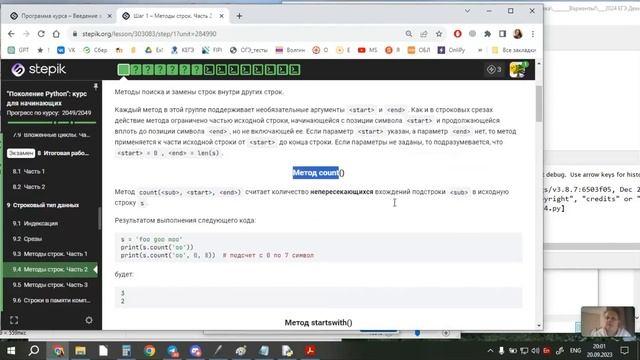Screen dimensions: 640x360
Task: Open the 'Все закладки' folder
Action: pos(514,50)
